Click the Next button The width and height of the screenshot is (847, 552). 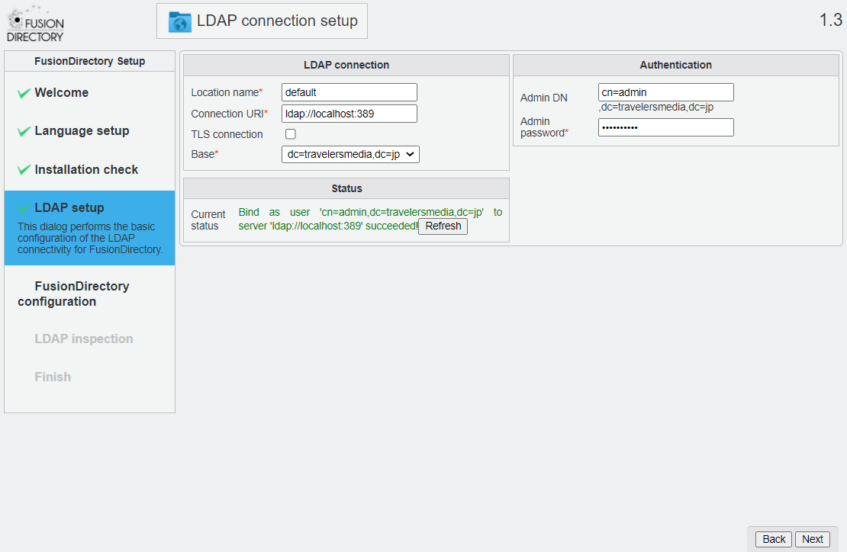(812, 539)
